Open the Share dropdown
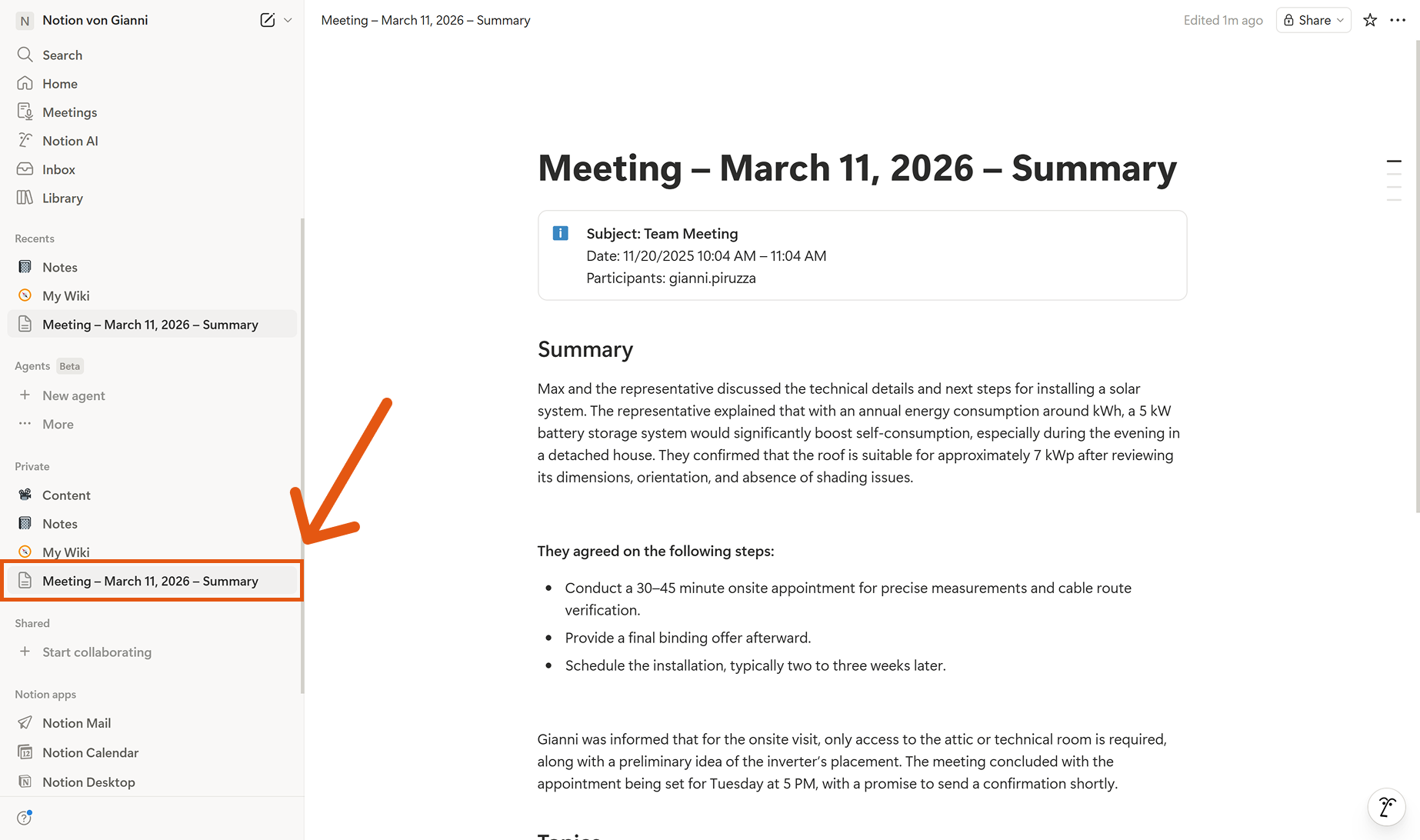Image resolution: width=1420 pixels, height=840 pixels. click(x=1313, y=20)
